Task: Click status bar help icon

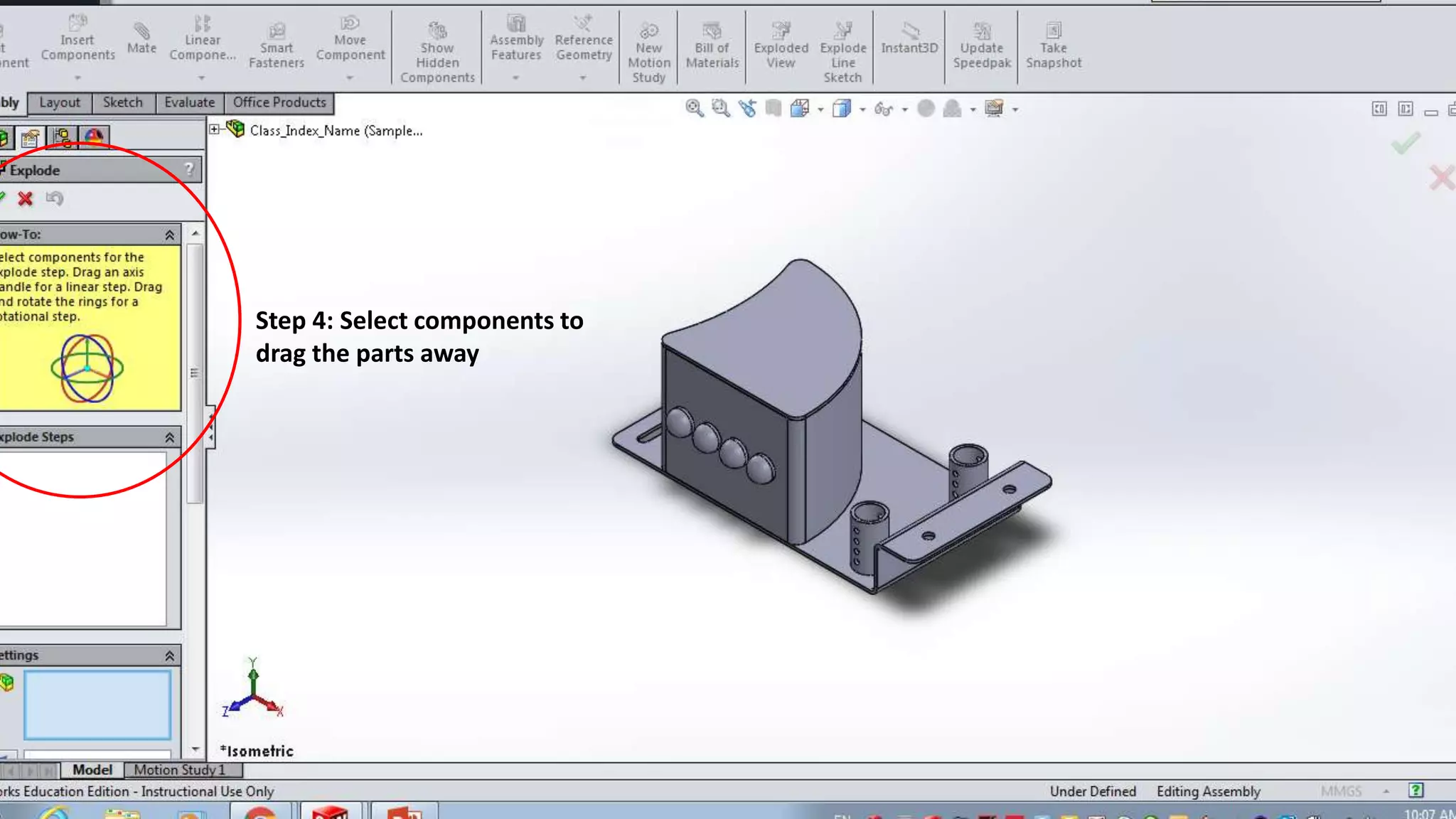Action: pyautogui.click(x=1415, y=791)
